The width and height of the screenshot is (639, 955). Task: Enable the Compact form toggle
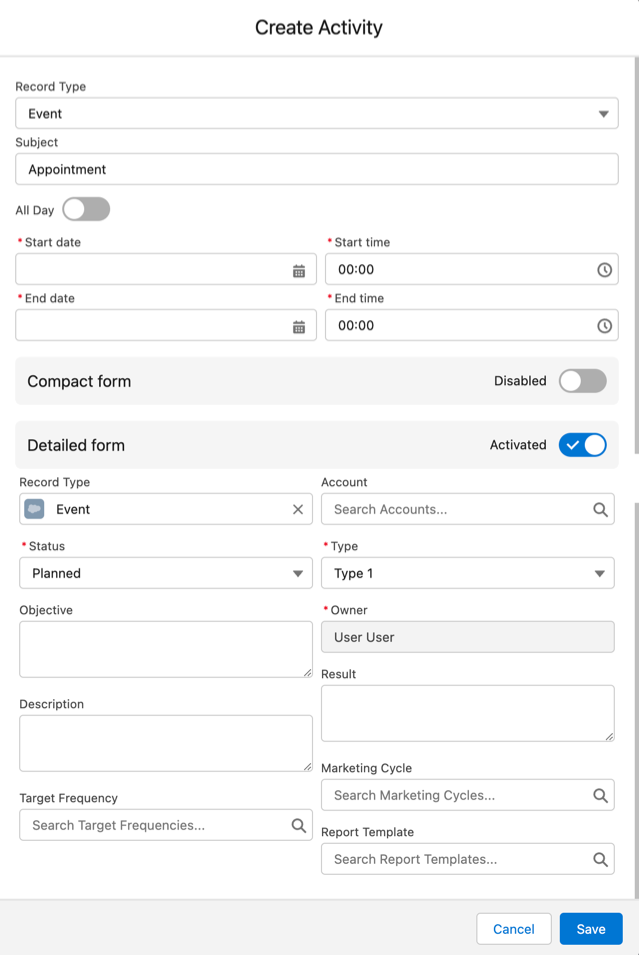click(x=582, y=381)
